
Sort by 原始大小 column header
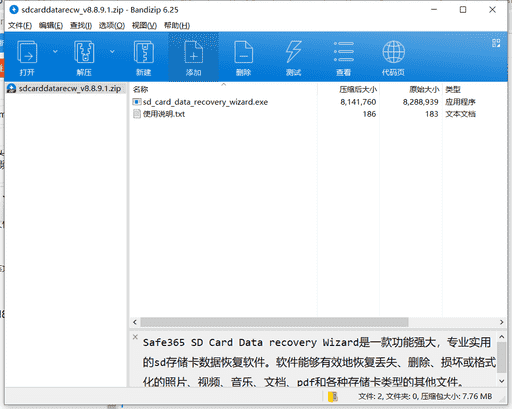pyautogui.click(x=411, y=89)
